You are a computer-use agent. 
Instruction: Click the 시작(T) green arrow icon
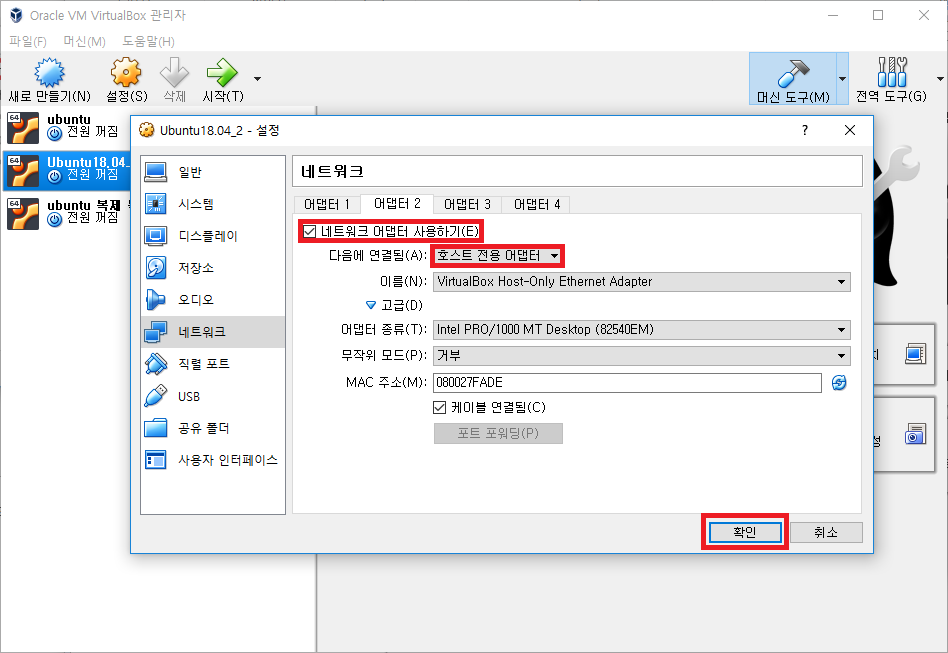tap(222, 73)
